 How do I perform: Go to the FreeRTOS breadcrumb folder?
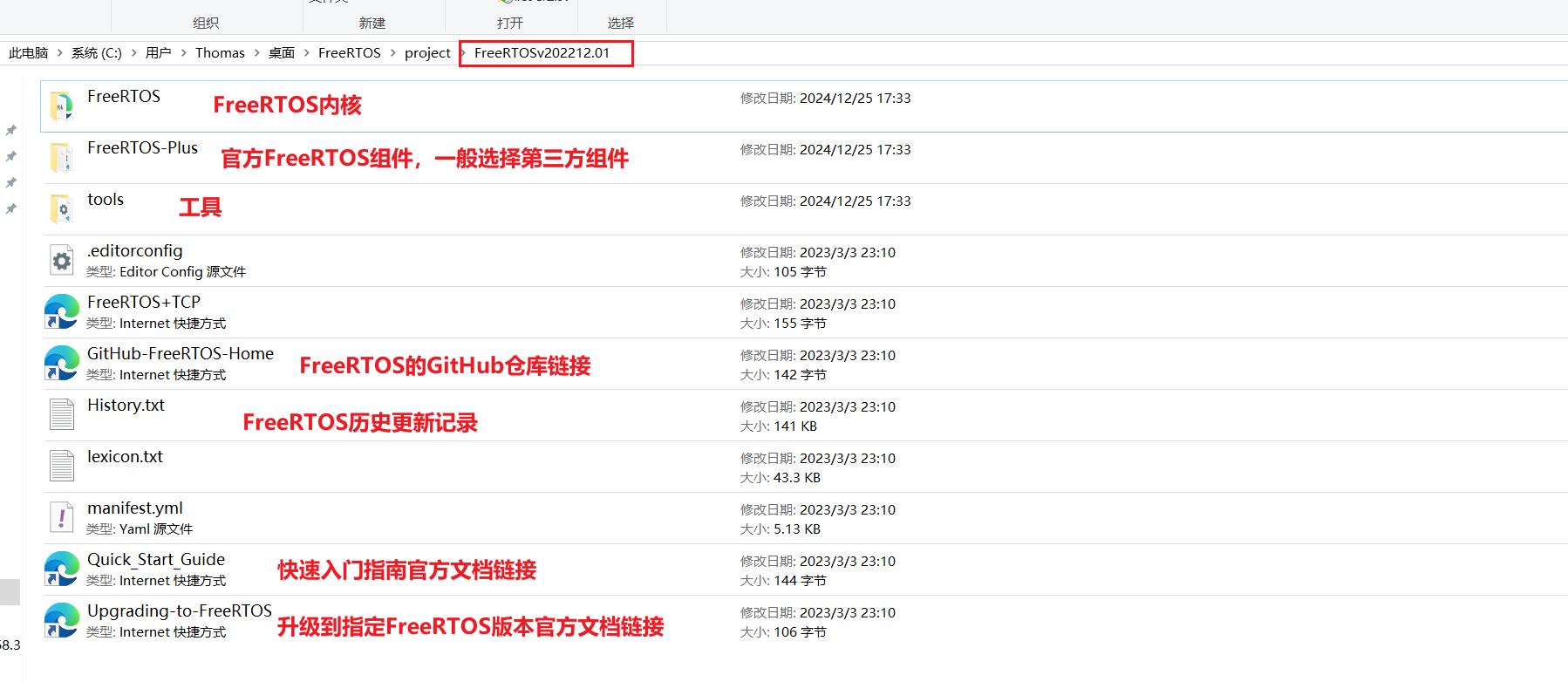349,53
